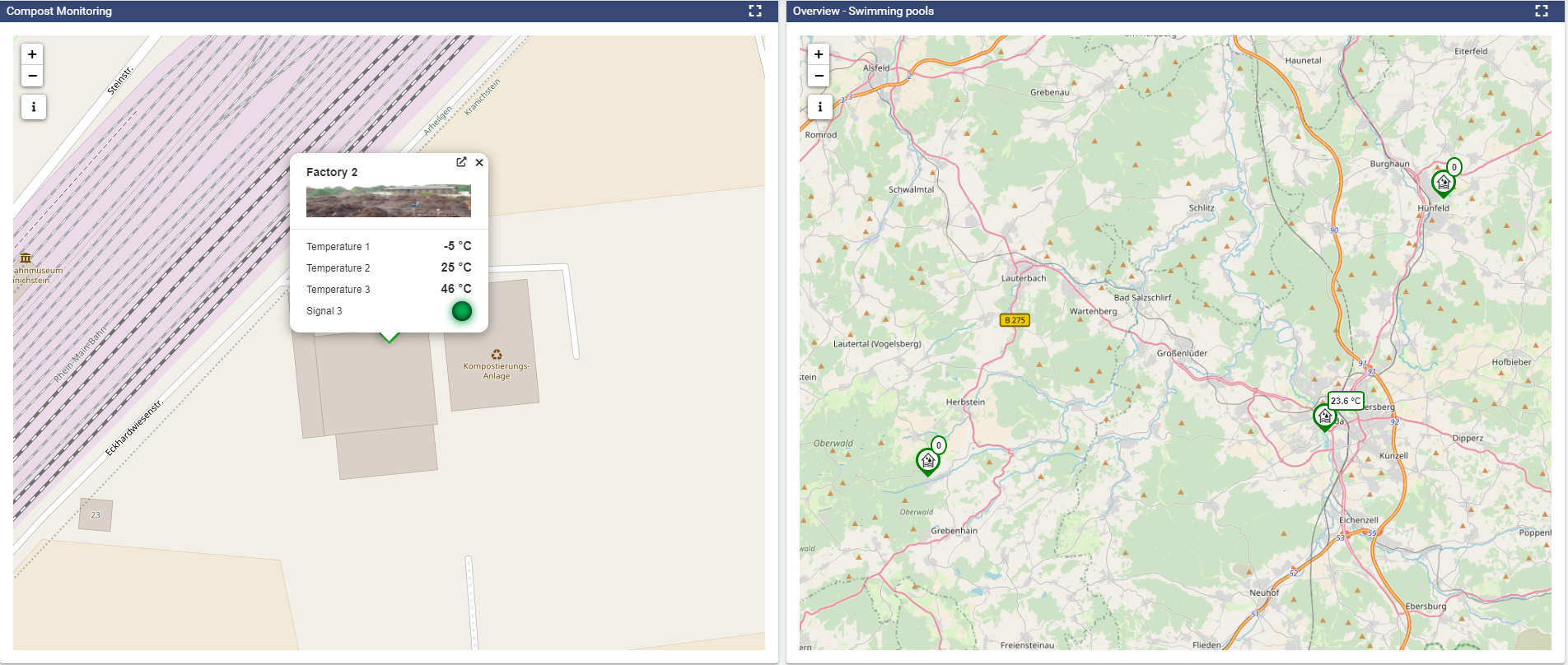Expand Compost Monitoring widget to fullscreen

pyautogui.click(x=754, y=11)
